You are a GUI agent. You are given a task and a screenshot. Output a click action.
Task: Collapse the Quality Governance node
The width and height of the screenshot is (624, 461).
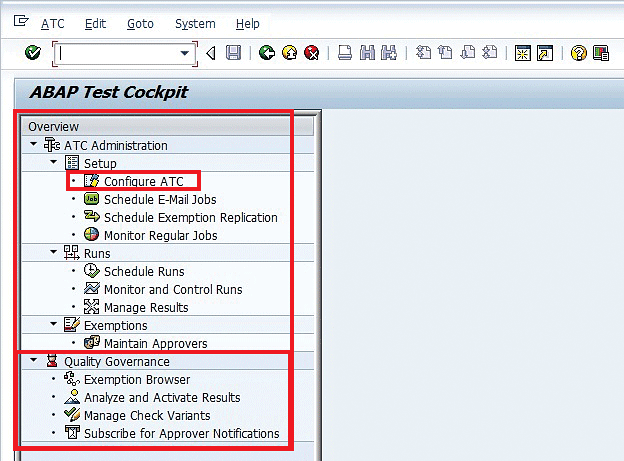[34, 360]
